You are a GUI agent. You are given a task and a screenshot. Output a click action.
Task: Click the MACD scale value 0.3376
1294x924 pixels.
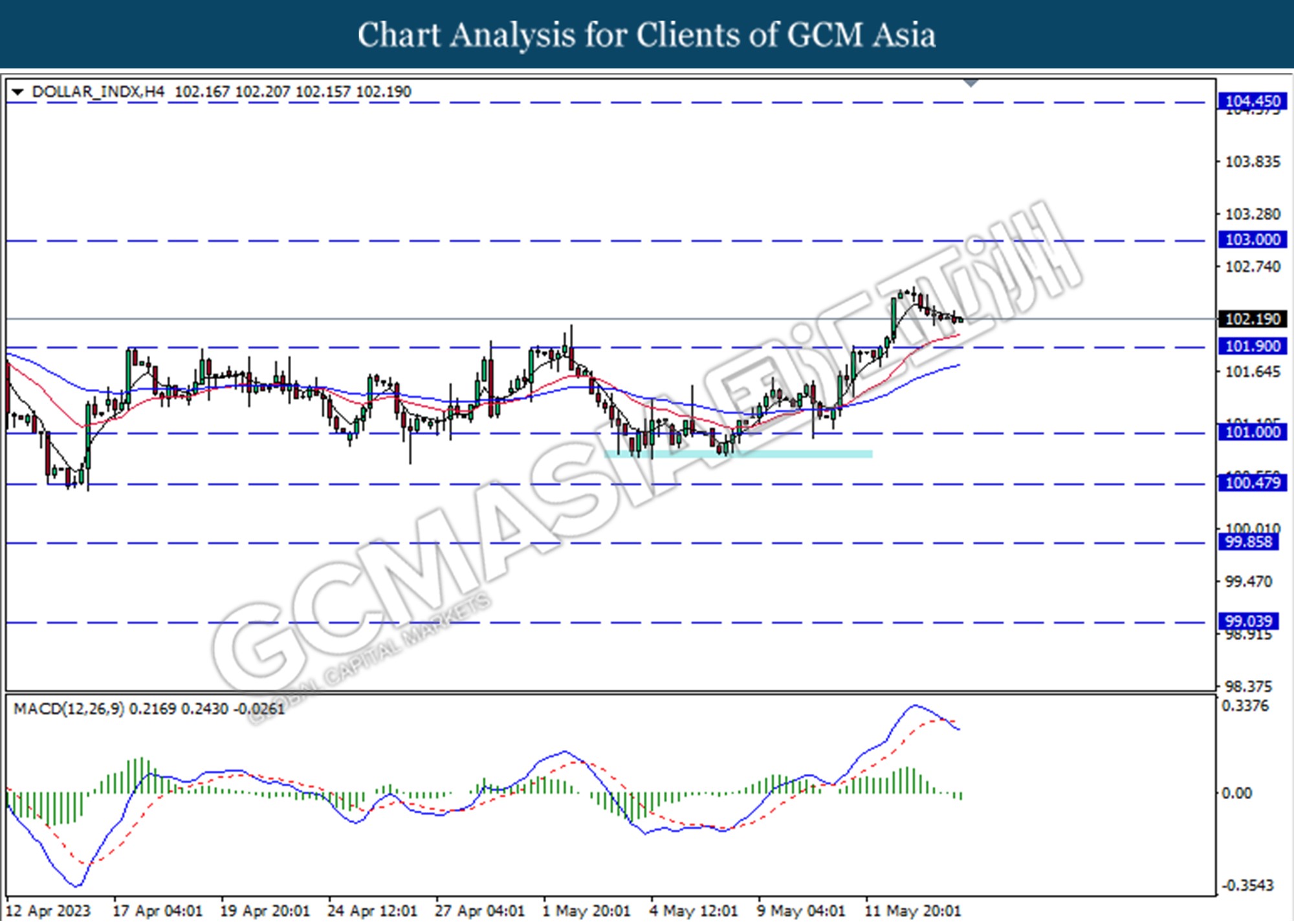[1245, 706]
